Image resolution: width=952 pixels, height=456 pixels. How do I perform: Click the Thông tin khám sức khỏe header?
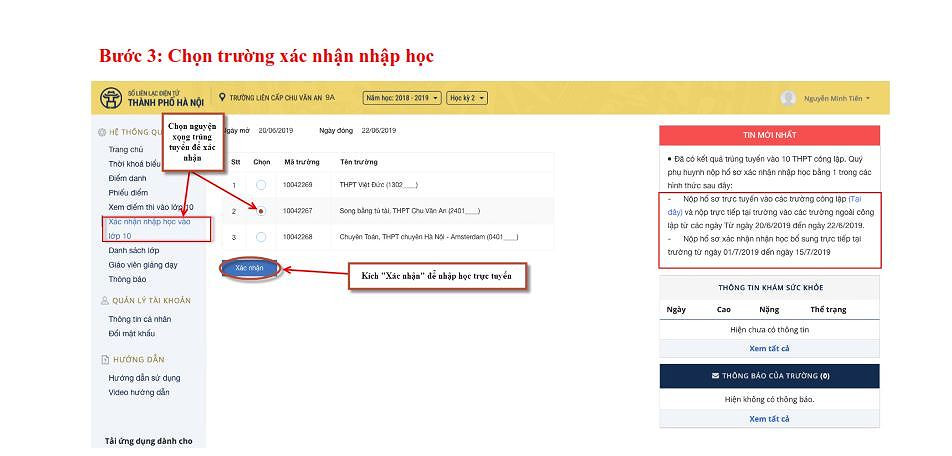coord(770,287)
